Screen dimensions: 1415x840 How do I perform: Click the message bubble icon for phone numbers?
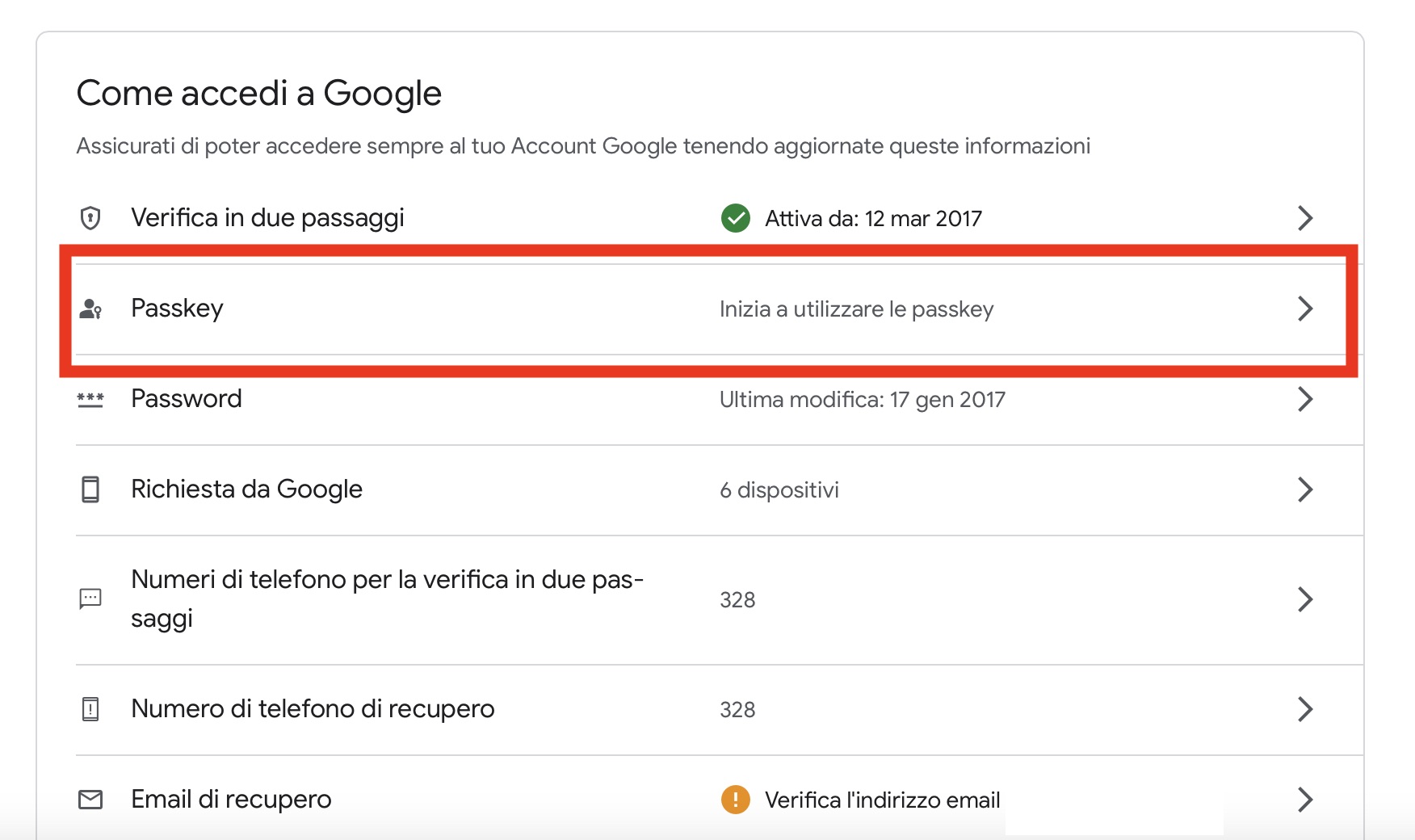90,598
